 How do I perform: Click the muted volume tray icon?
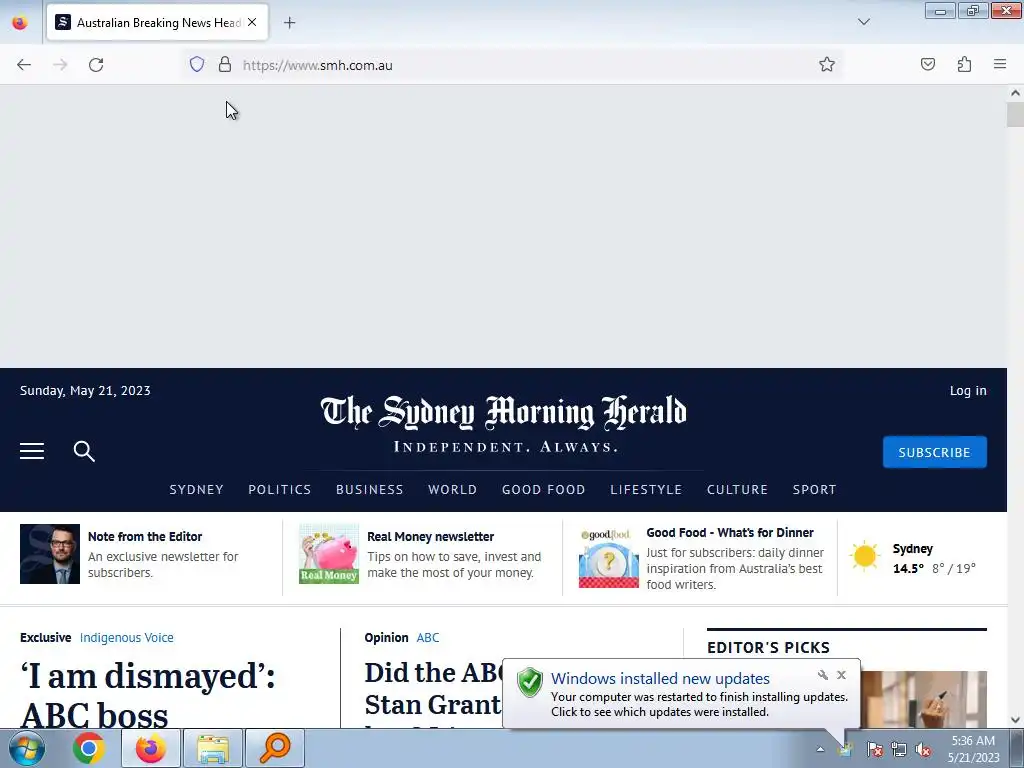point(923,749)
